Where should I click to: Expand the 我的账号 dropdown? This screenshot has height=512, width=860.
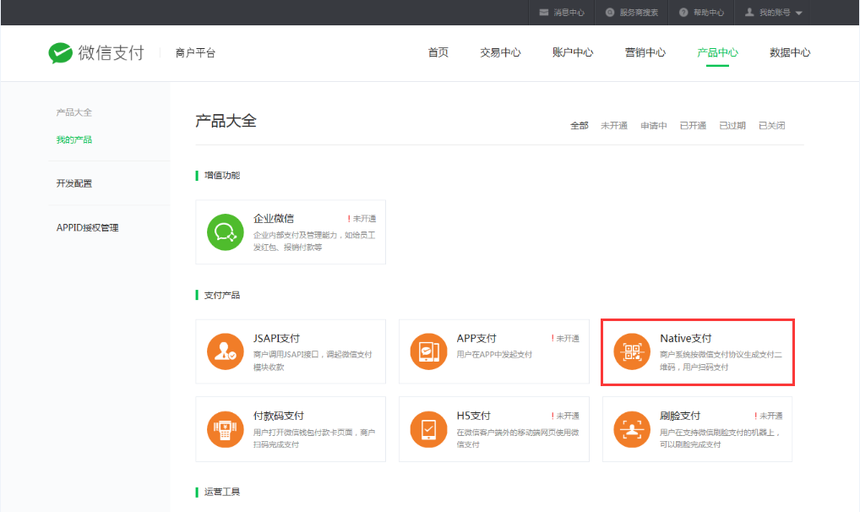pyautogui.click(x=774, y=12)
